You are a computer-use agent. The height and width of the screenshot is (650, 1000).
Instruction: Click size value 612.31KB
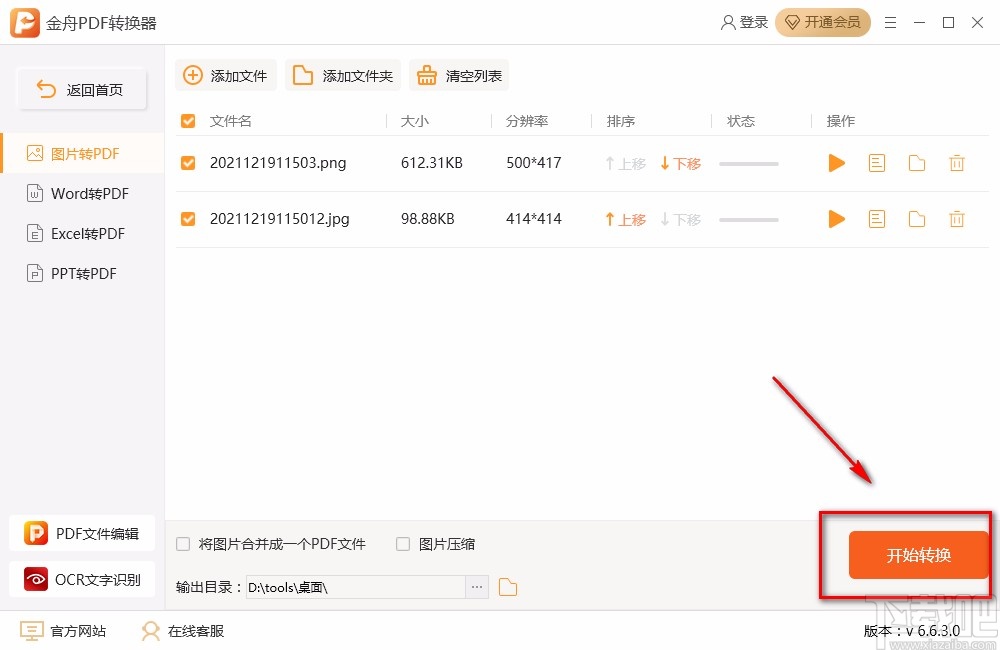(x=432, y=163)
